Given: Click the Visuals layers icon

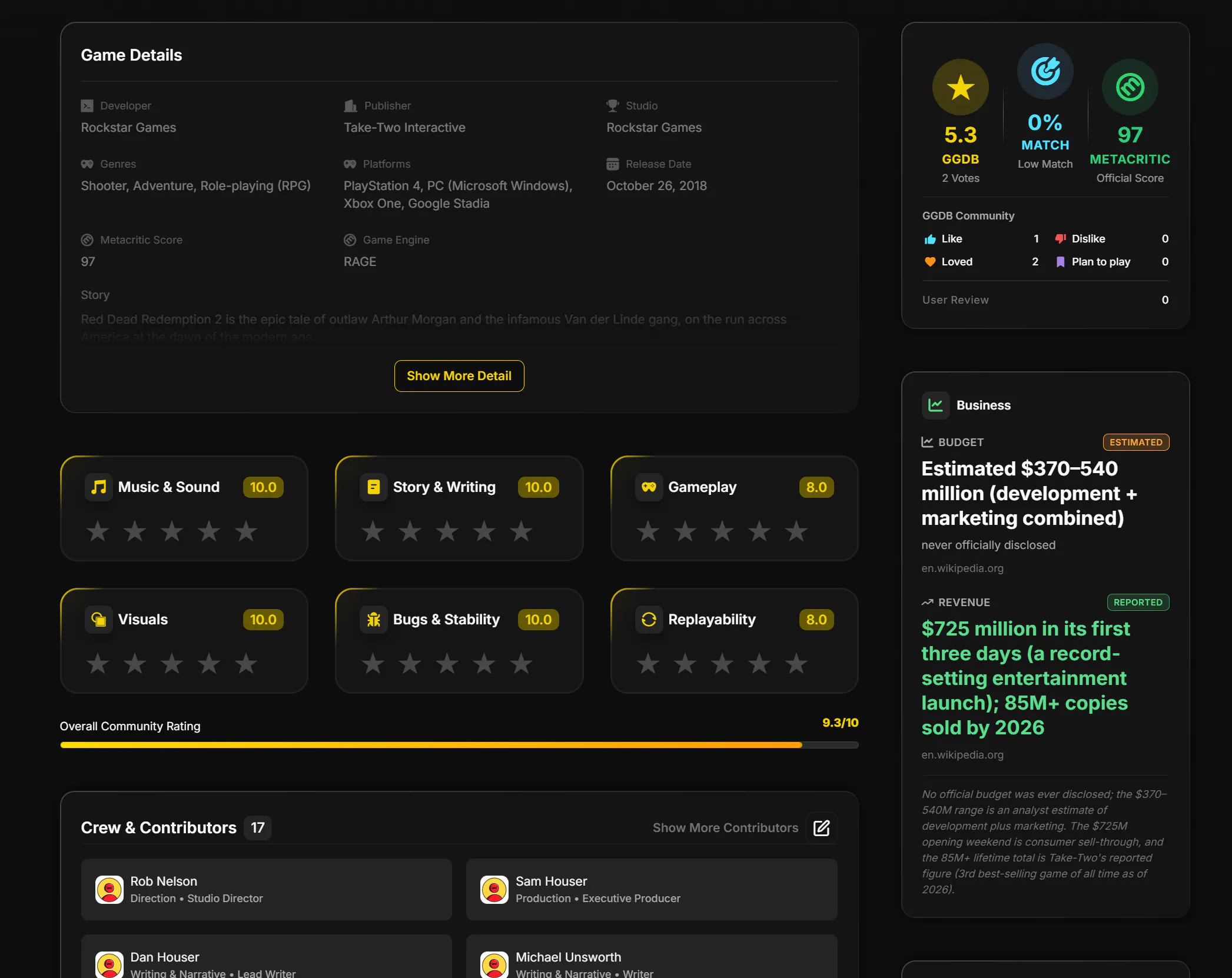Looking at the screenshot, I should [99, 620].
